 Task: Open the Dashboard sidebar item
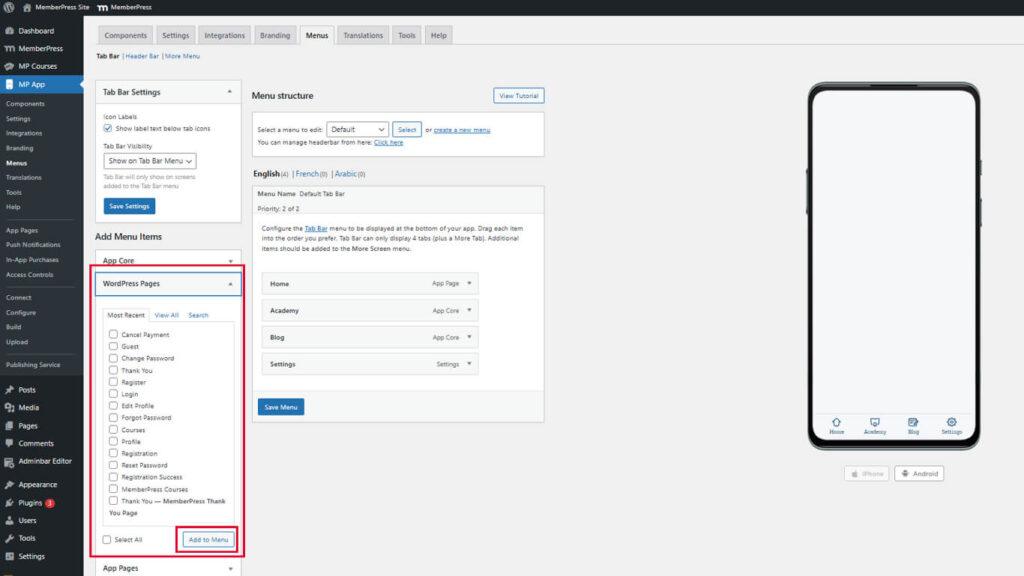[x=36, y=31]
